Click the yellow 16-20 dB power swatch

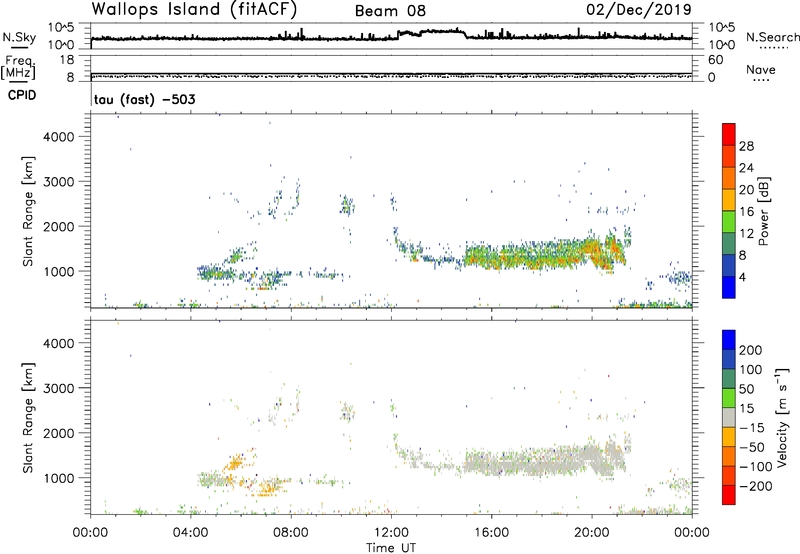point(729,199)
